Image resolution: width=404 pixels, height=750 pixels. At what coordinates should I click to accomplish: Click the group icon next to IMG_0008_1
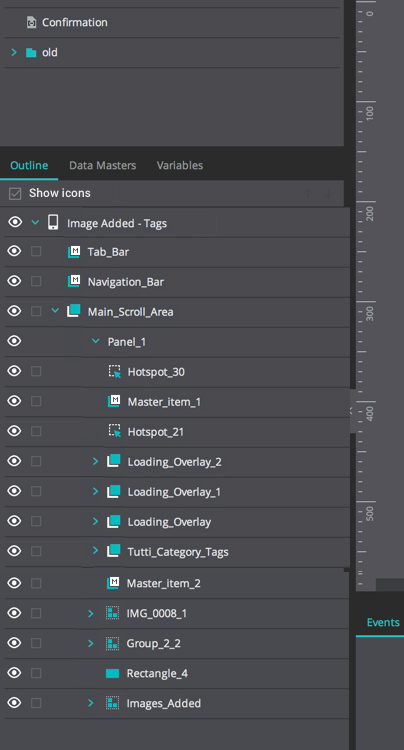(x=112, y=613)
